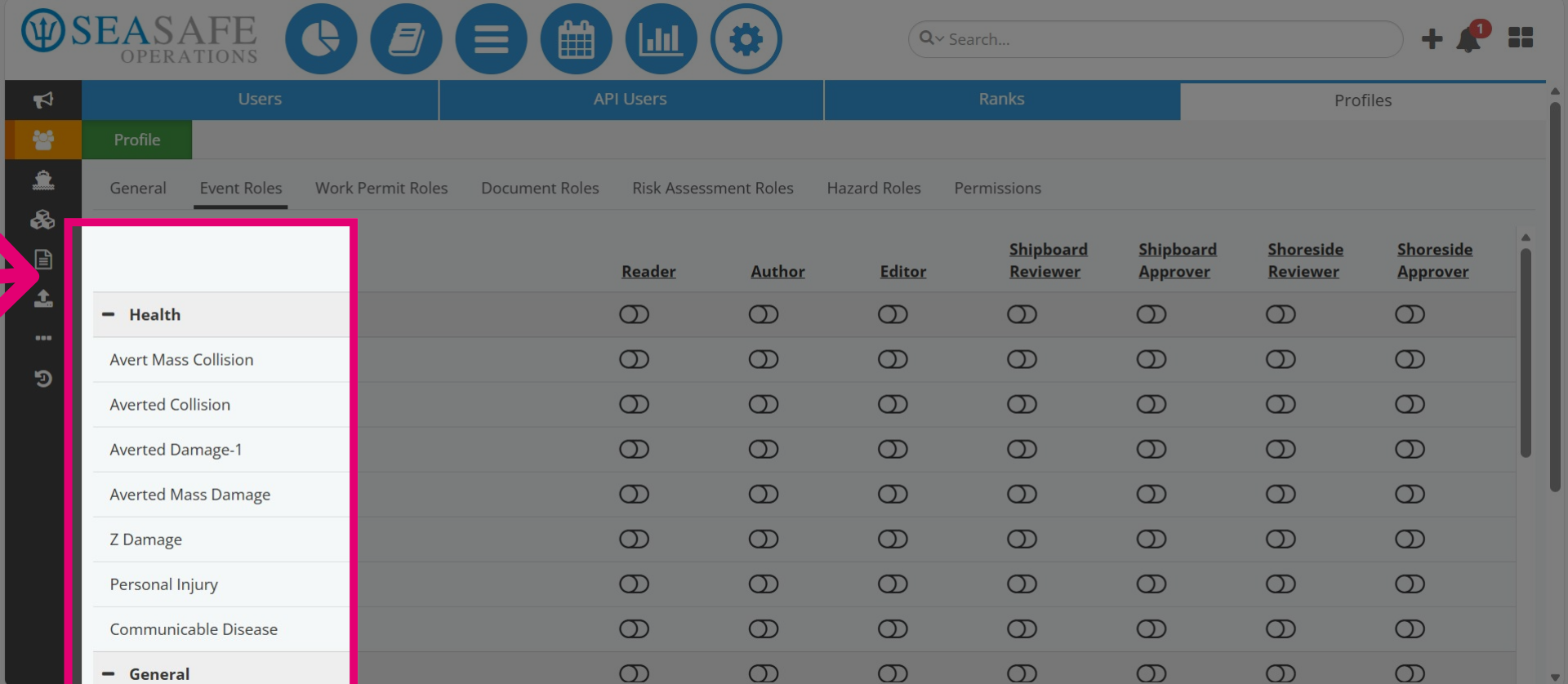Click the ship sidebar icon
1568x684 pixels.
coord(43,180)
